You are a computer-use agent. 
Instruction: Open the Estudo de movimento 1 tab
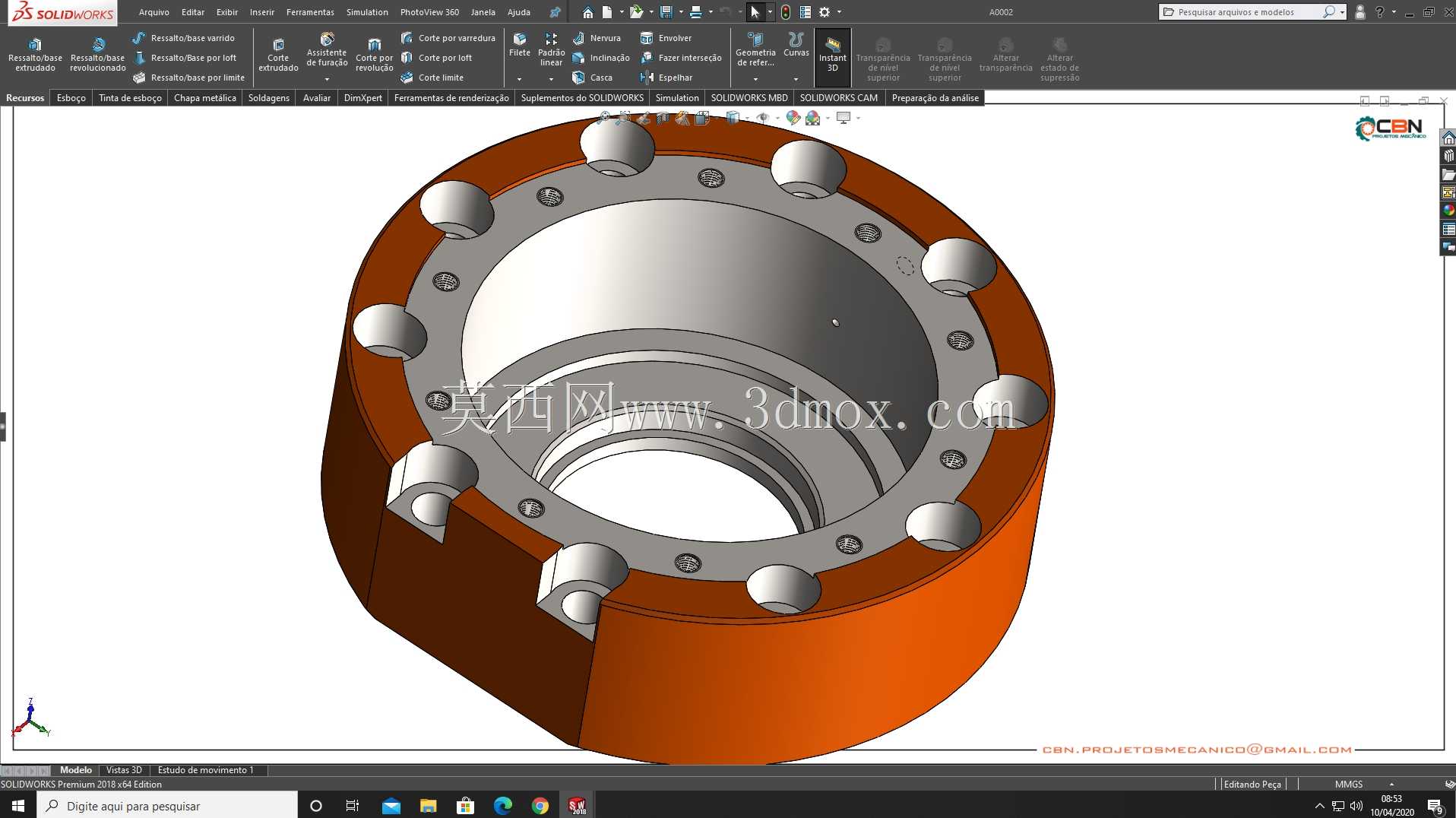[205, 770]
